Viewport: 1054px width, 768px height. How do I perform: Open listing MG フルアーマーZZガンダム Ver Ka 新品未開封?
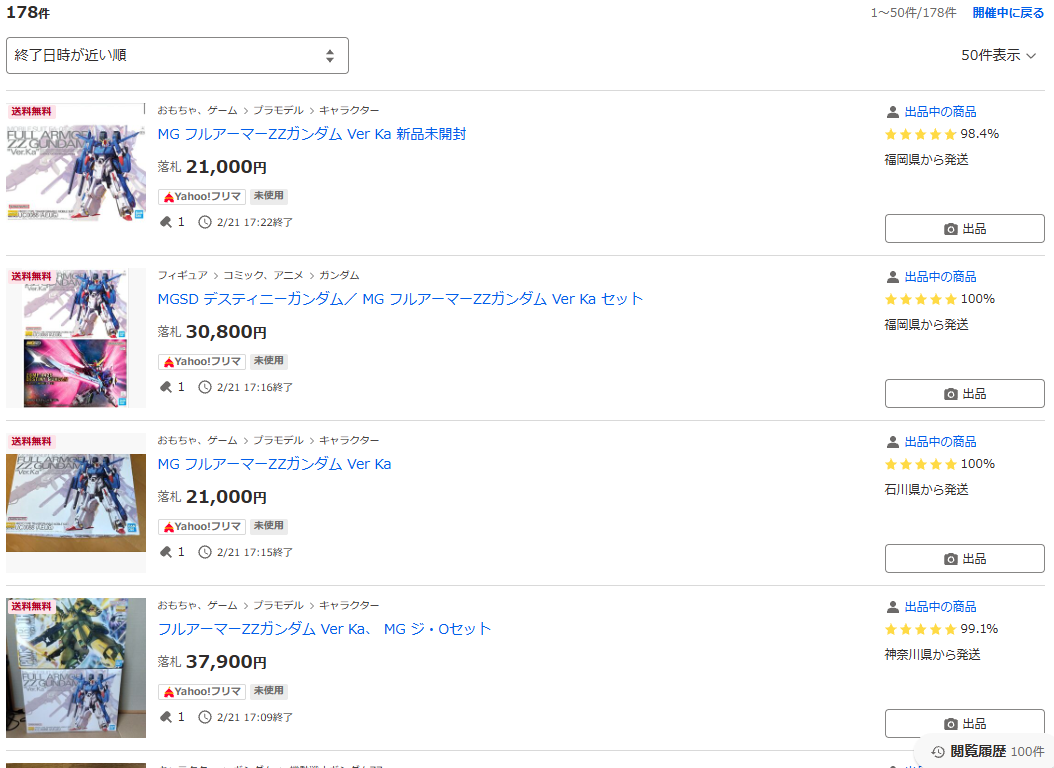(312, 134)
